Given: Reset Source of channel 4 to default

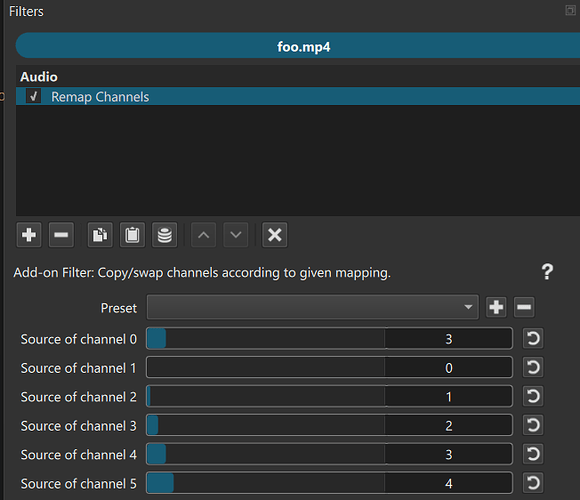Looking at the screenshot, I should 533,454.
